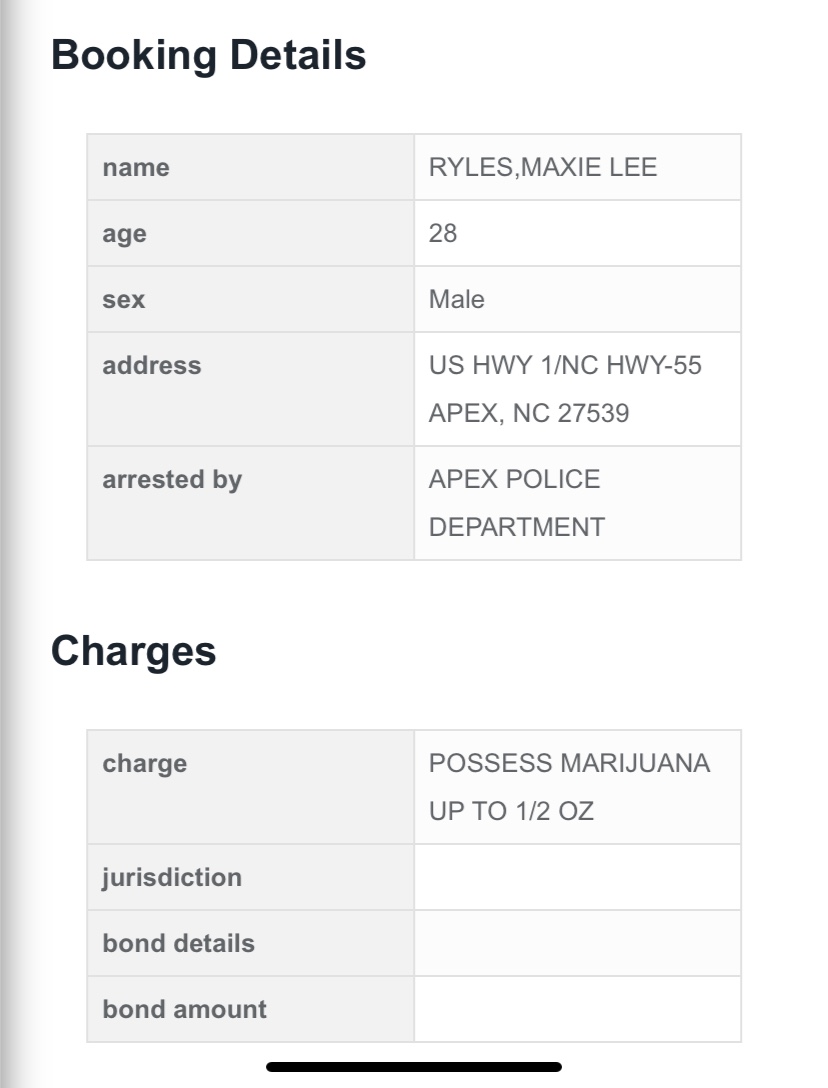Click the Charges section heading

[133, 651]
